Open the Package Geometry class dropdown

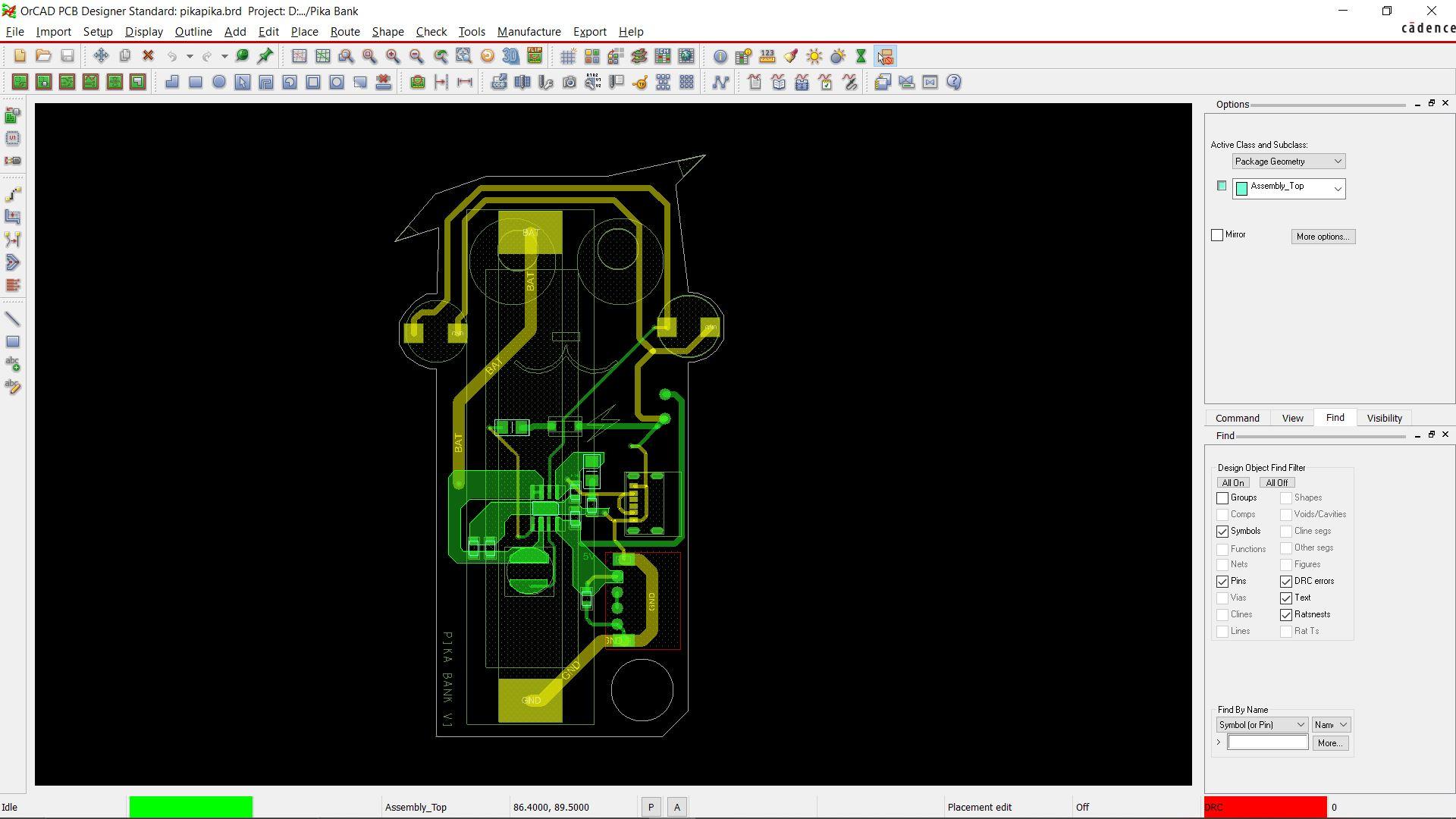click(1288, 162)
